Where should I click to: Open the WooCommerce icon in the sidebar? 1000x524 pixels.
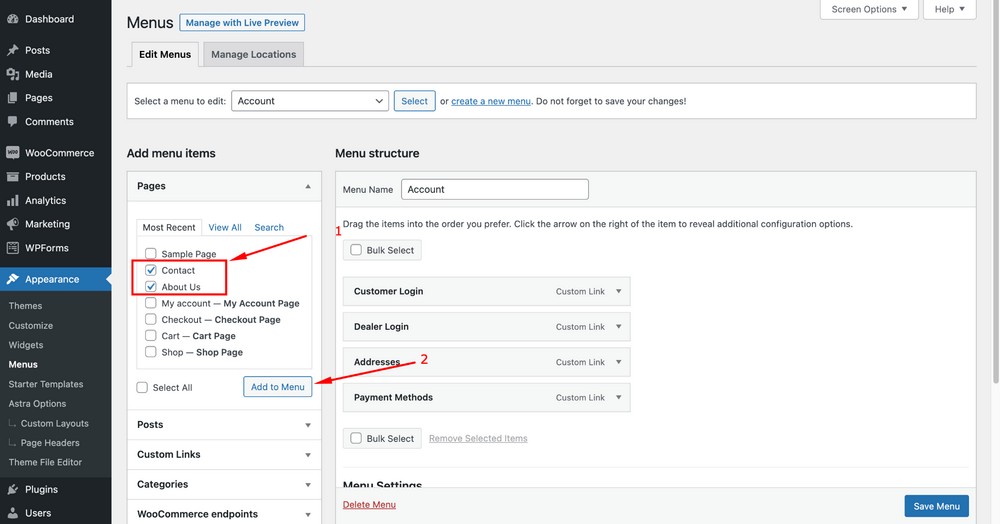point(12,153)
